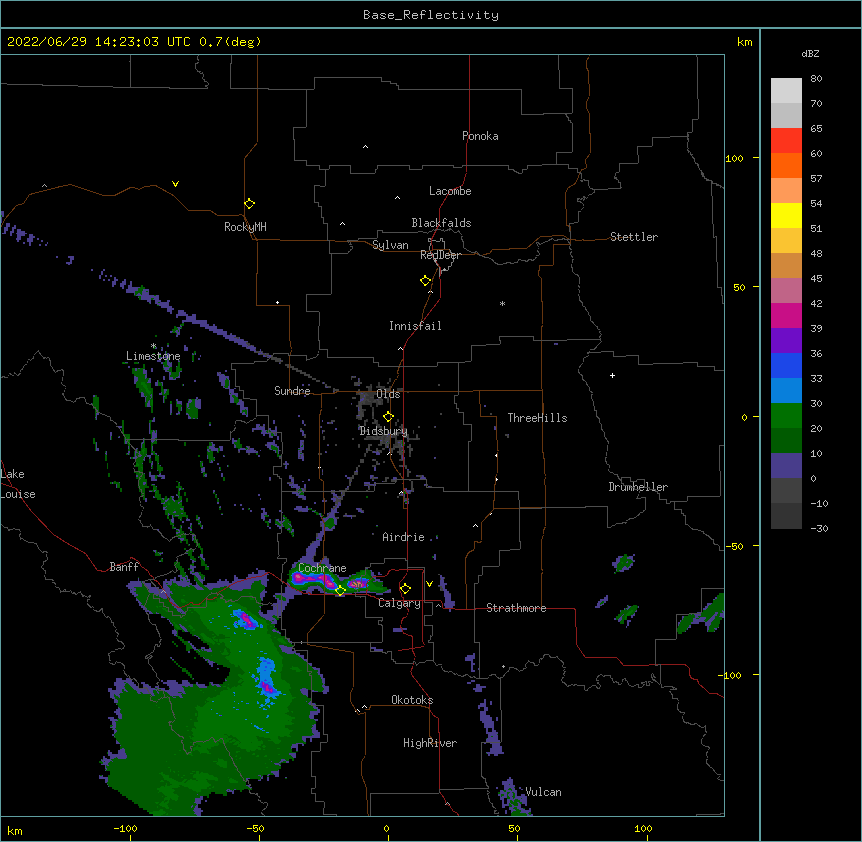Click the white asterisk marker east of Innisfail
Viewport: 862px width, 842px height.
pyautogui.click(x=502, y=303)
